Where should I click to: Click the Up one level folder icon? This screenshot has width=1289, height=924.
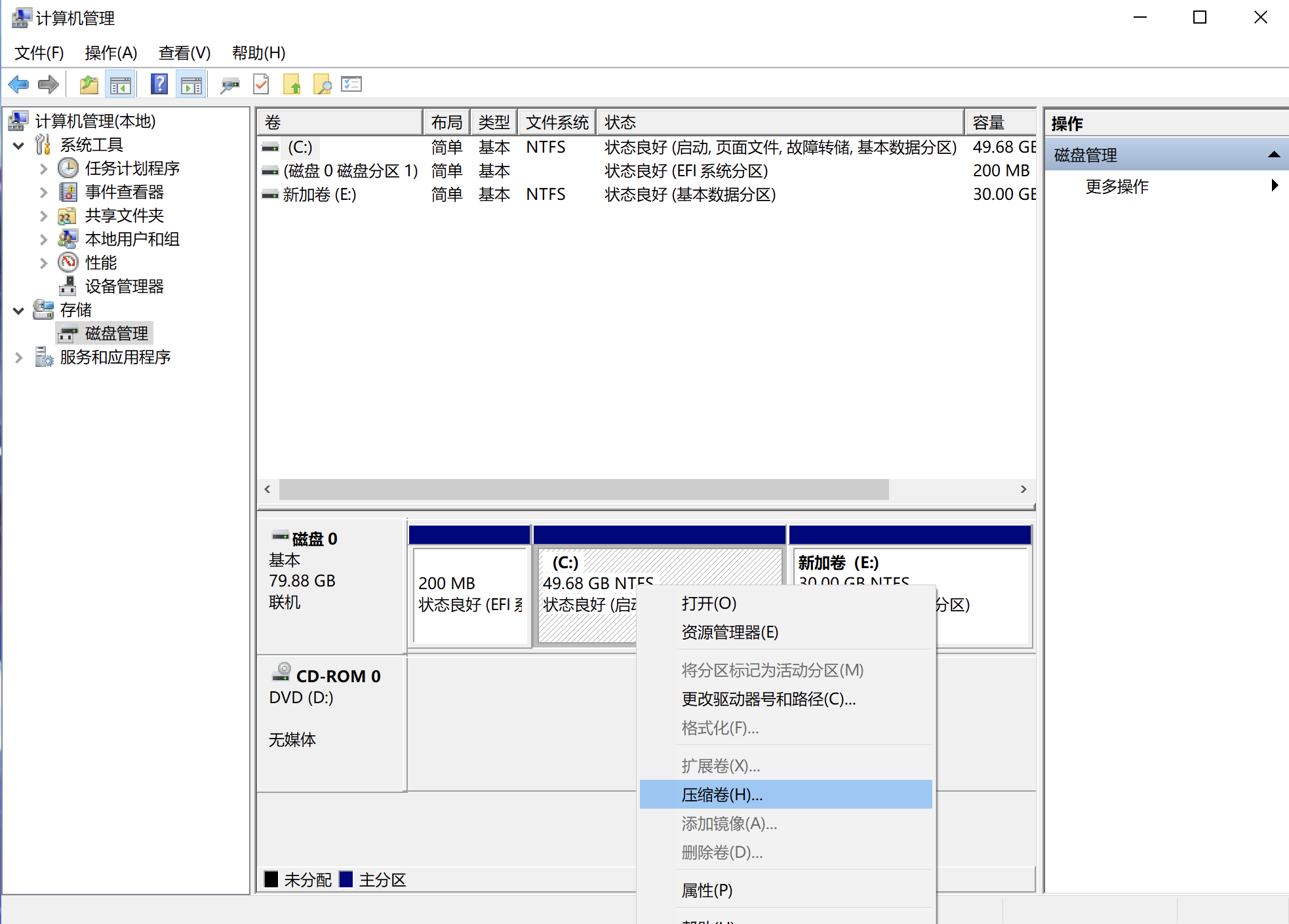click(89, 85)
